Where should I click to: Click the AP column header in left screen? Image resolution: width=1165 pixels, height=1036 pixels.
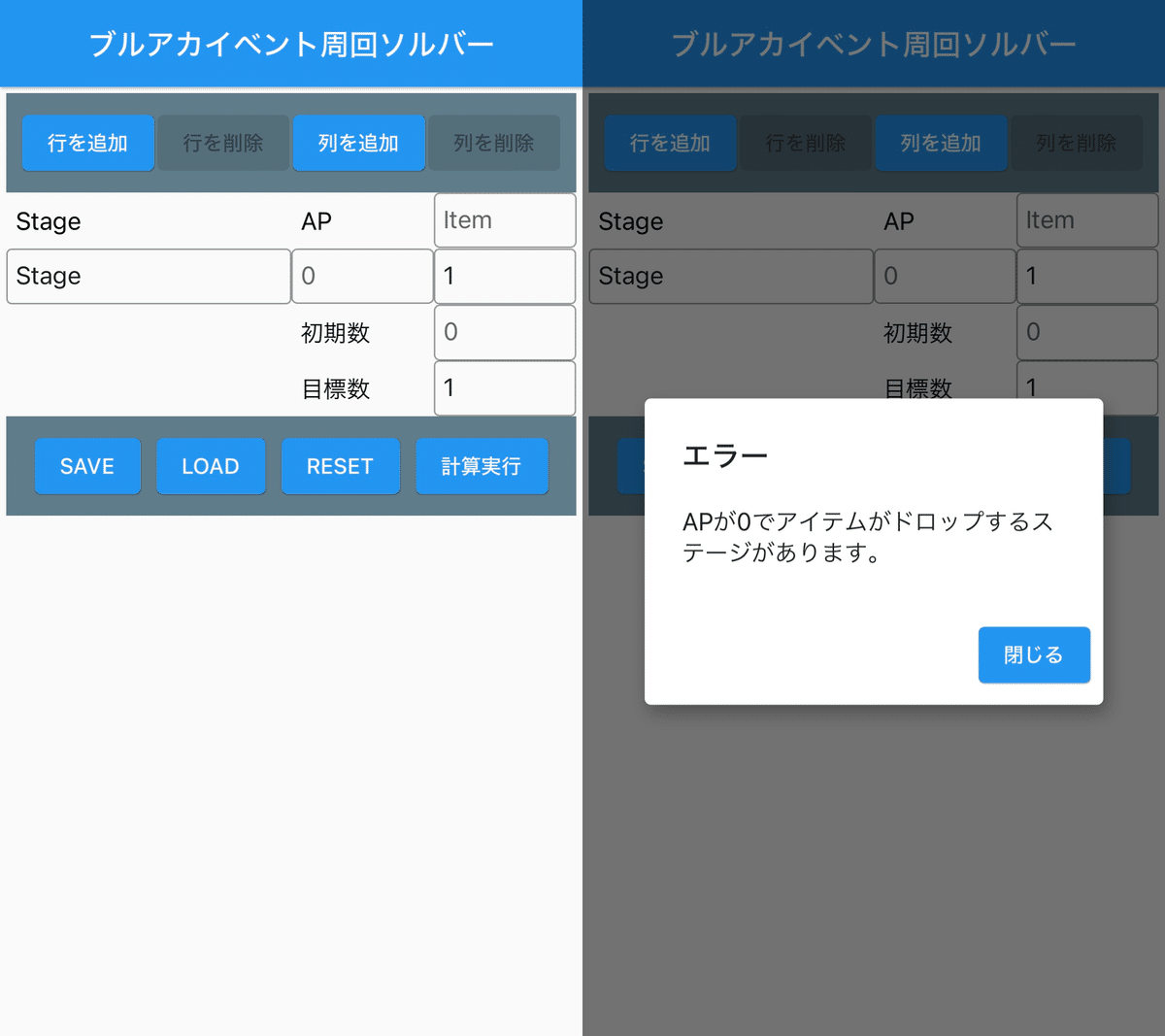(x=316, y=221)
